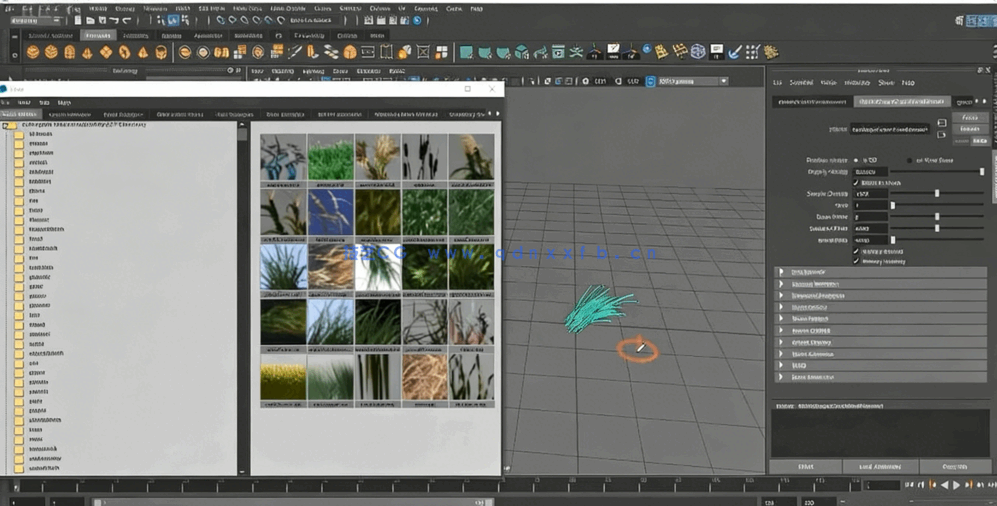Click the polygon cube shelf icon

52,52
